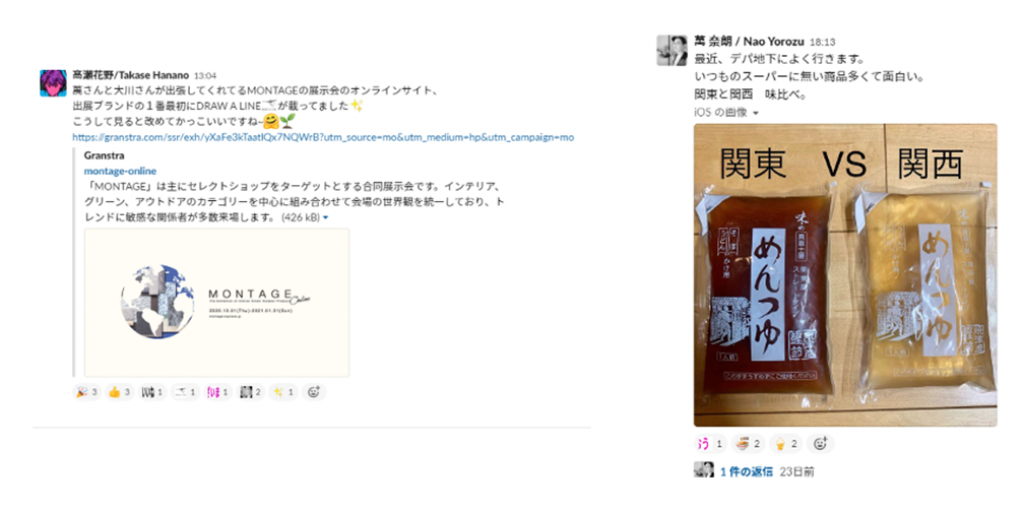Toggle the sparkles reaction on the MONTAGE post
1024x513 pixels.
(x=283, y=392)
